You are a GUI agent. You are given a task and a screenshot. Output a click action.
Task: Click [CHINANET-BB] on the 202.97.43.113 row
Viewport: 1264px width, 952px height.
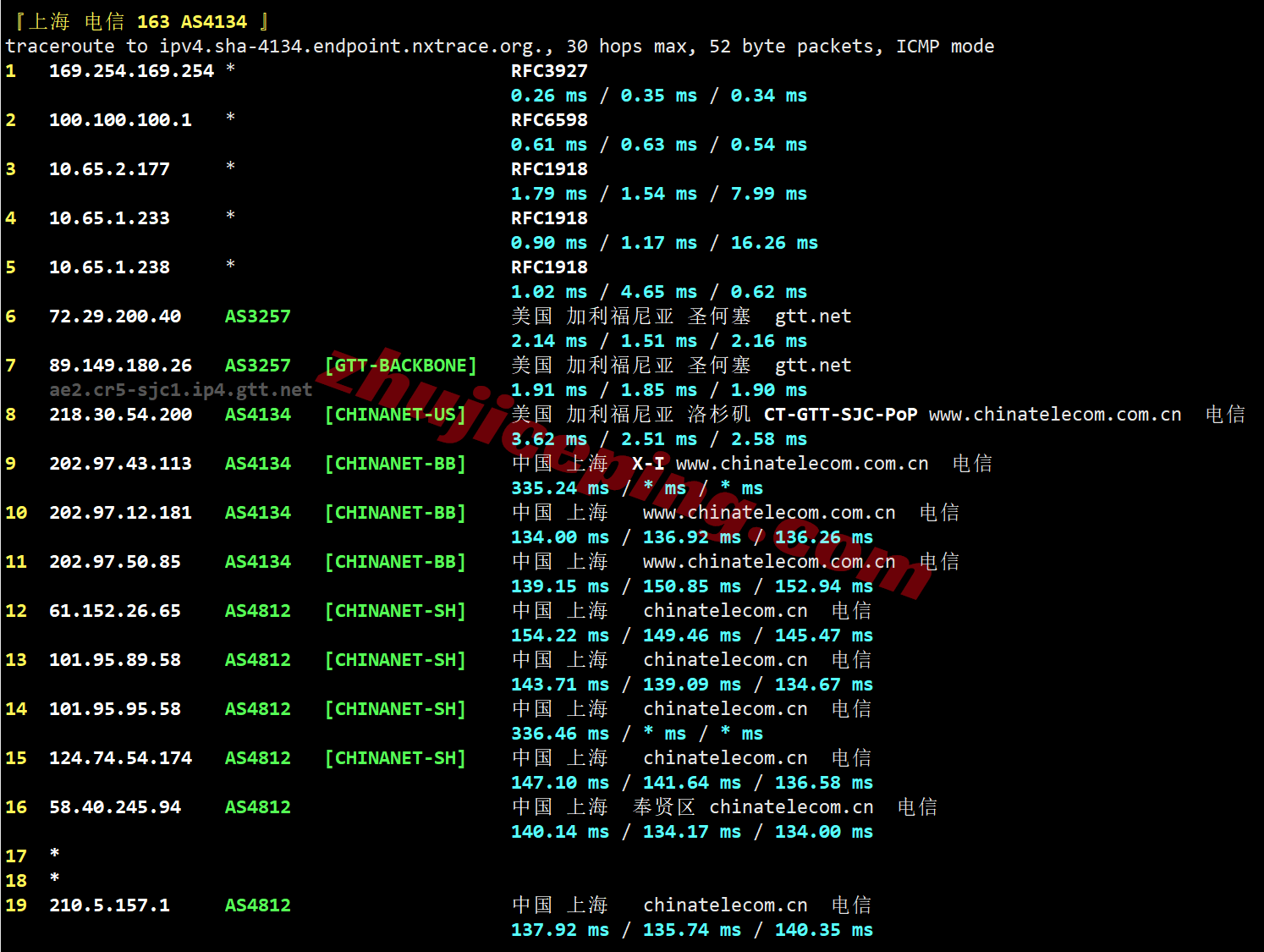[x=395, y=464]
